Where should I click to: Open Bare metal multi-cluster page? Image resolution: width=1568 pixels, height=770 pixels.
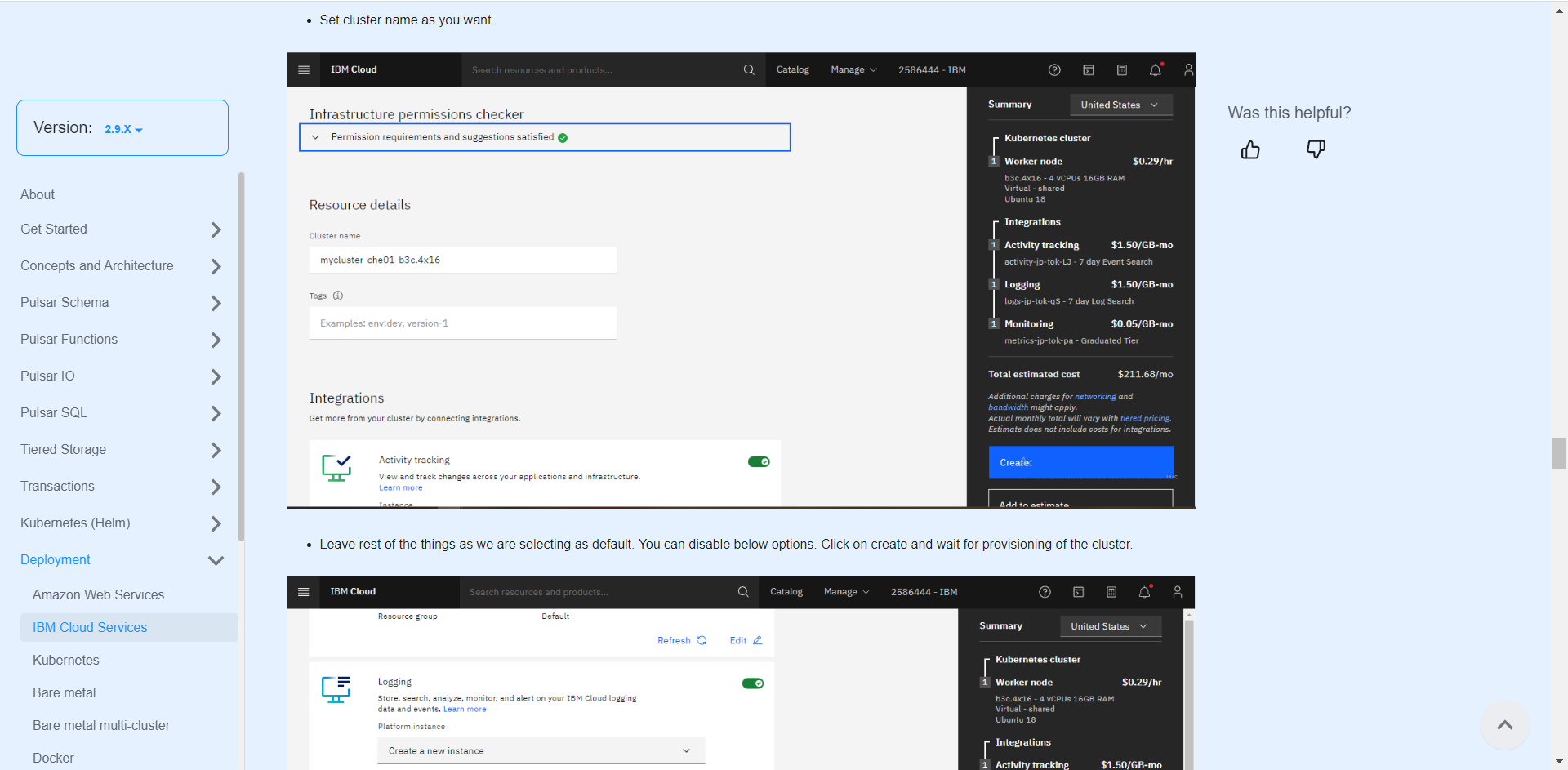tap(101, 725)
